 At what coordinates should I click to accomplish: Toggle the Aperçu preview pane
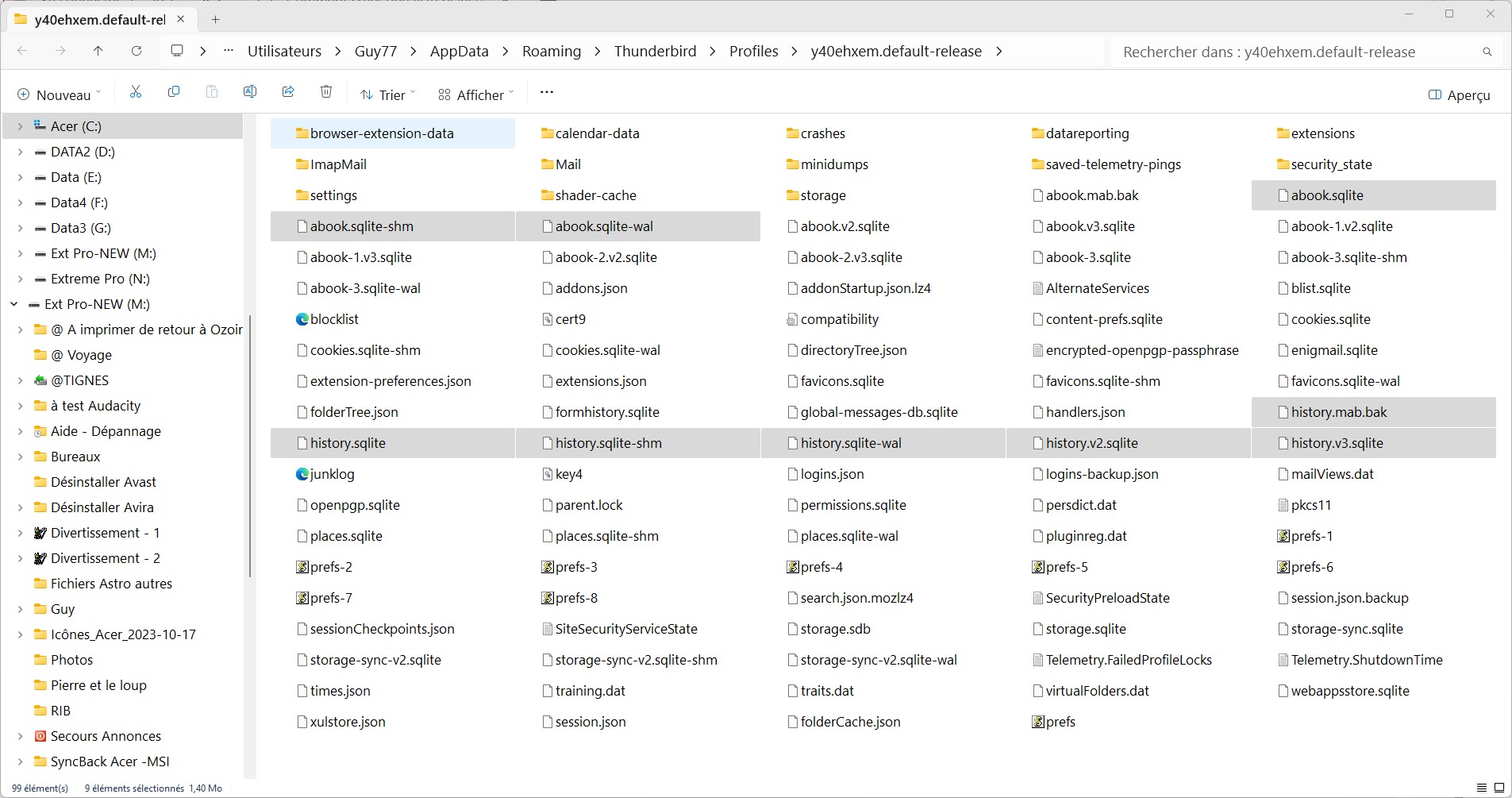[x=1459, y=94]
